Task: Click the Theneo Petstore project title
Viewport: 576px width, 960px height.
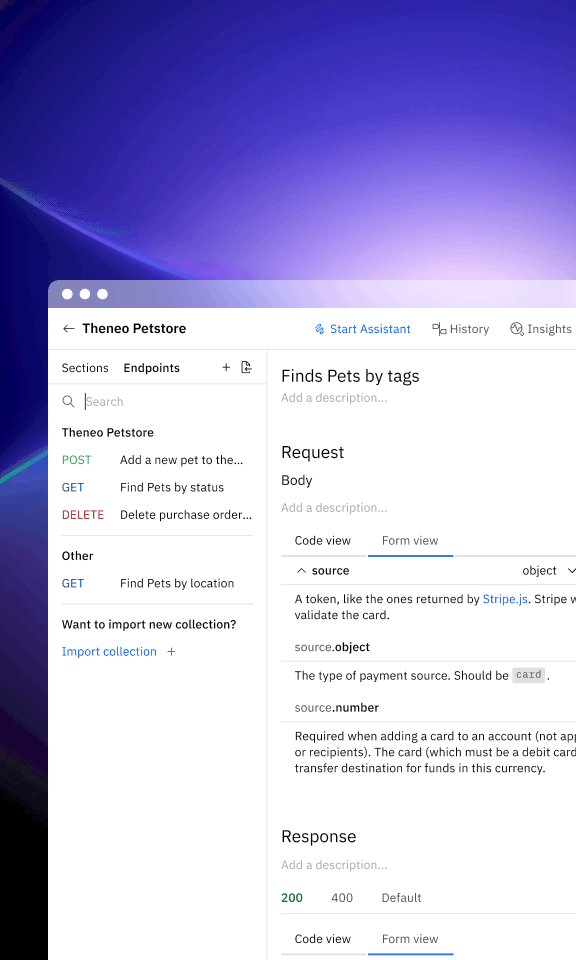Action: pyautogui.click(x=134, y=329)
